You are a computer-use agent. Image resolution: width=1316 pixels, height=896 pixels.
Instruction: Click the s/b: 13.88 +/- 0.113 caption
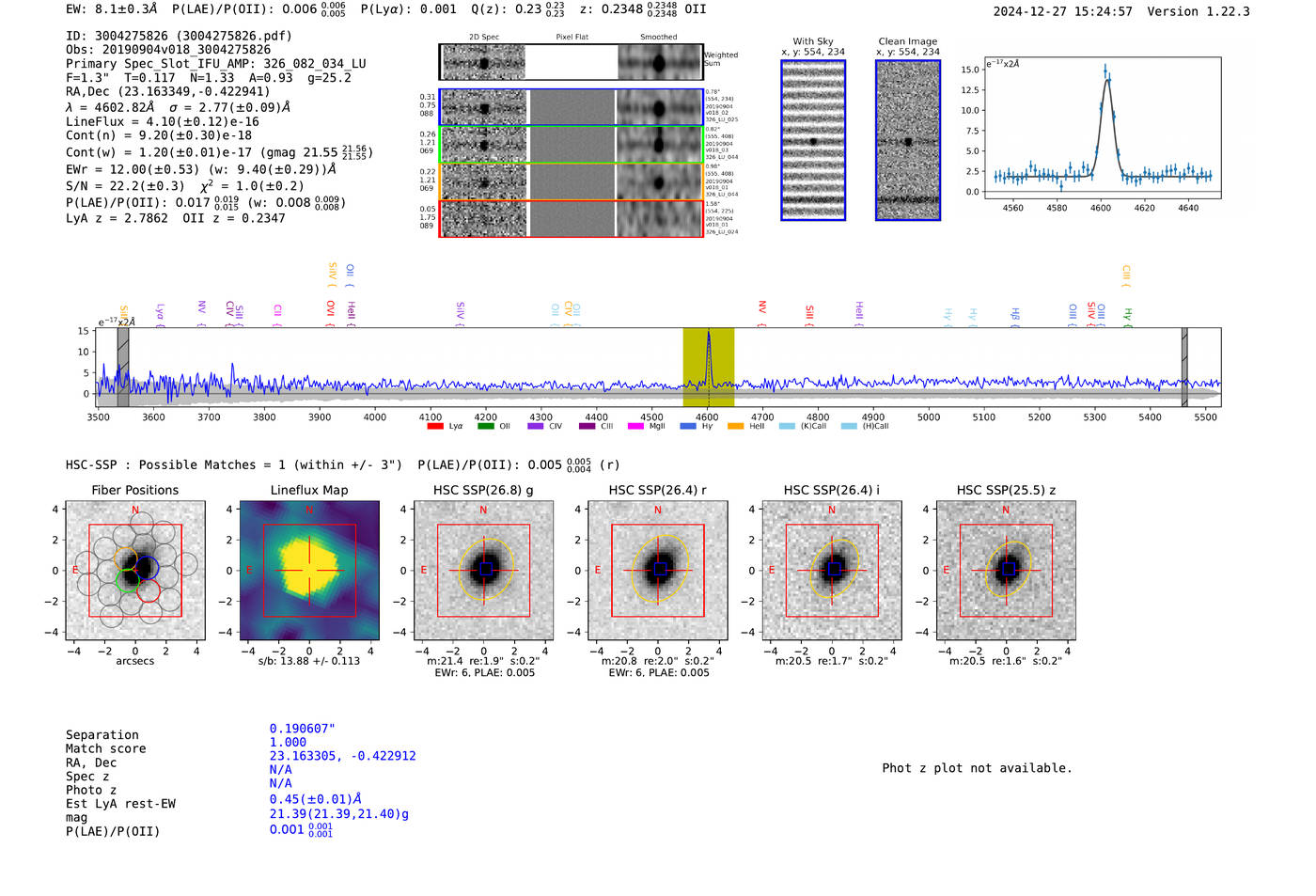click(309, 661)
